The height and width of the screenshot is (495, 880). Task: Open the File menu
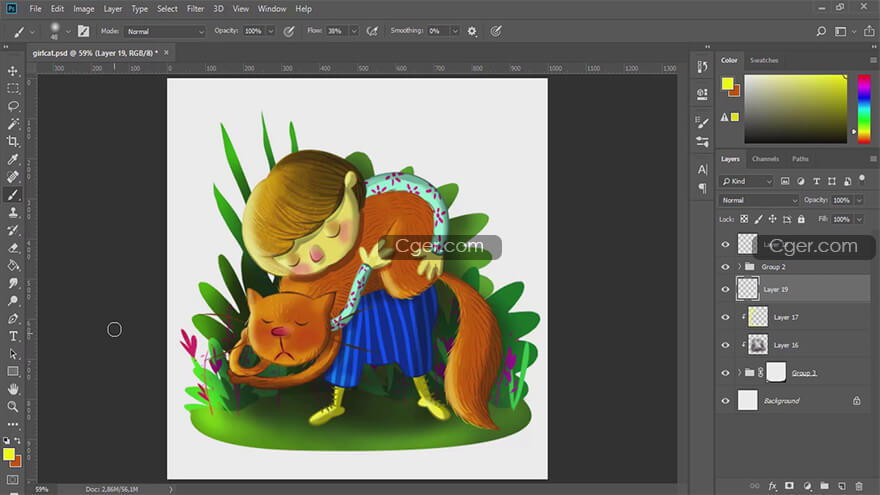(35, 9)
